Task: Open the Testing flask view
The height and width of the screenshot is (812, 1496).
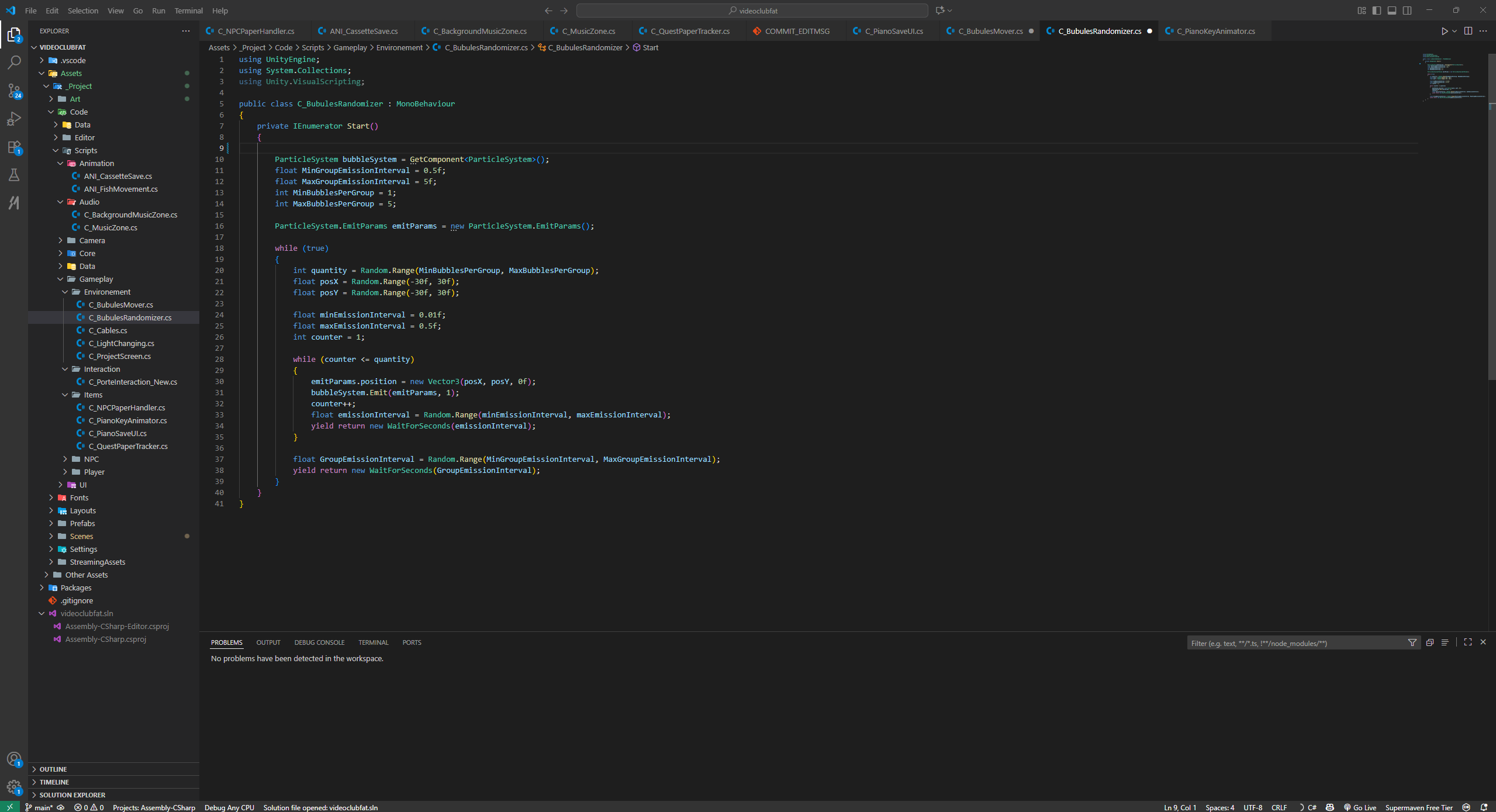Action: (x=14, y=175)
